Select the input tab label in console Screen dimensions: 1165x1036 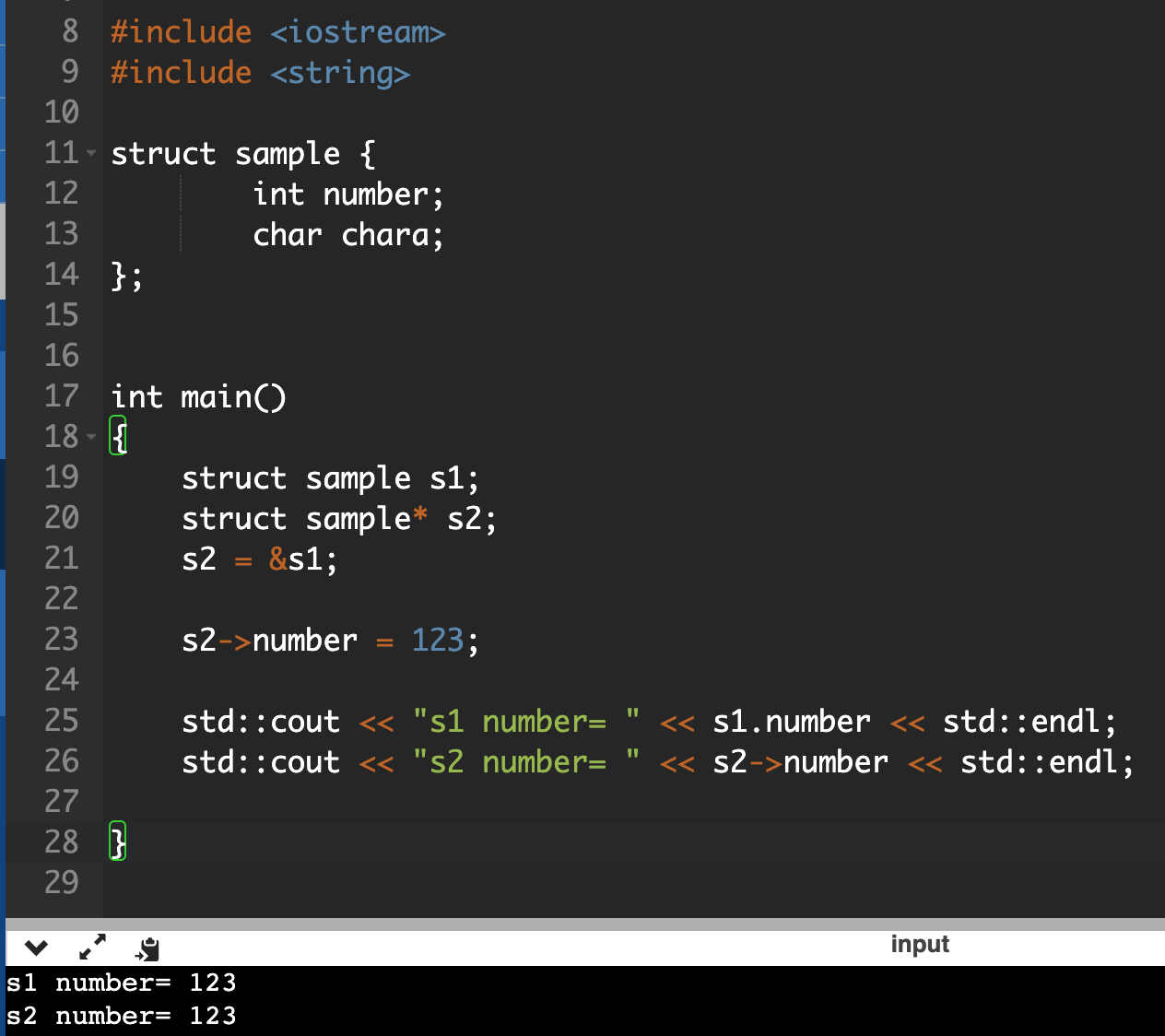point(919,944)
